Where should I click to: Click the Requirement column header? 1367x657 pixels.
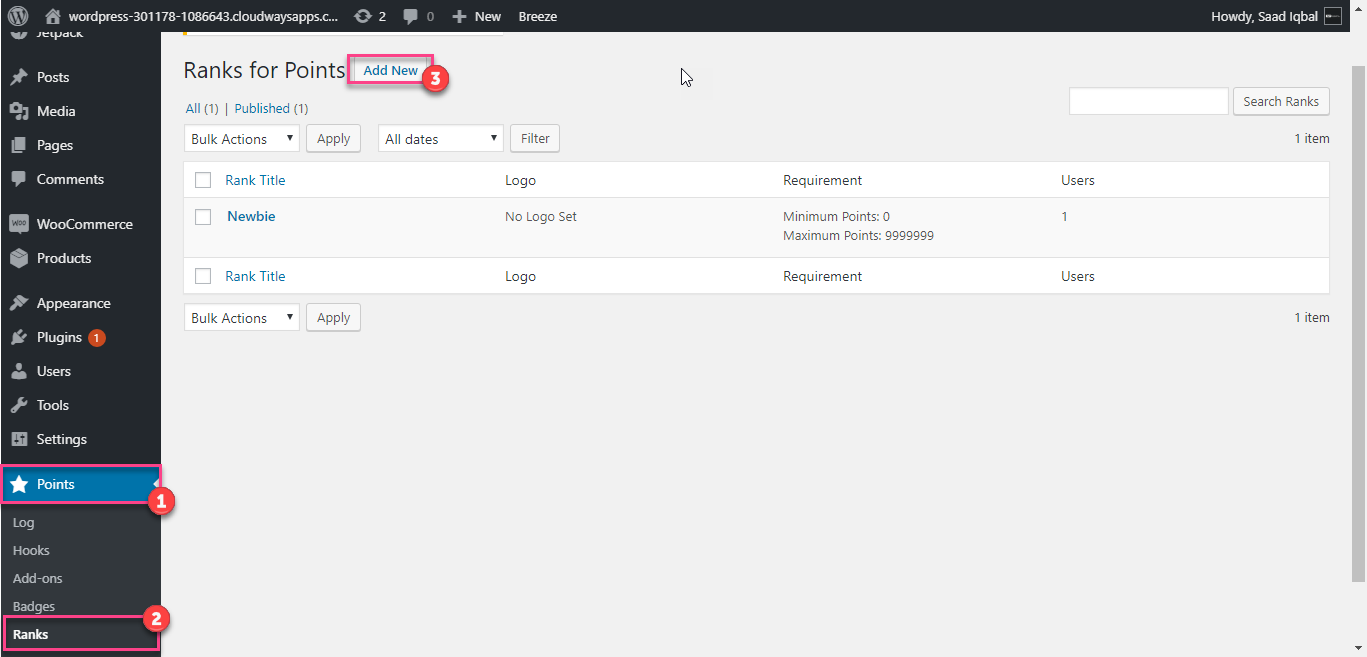pyautogui.click(x=822, y=180)
